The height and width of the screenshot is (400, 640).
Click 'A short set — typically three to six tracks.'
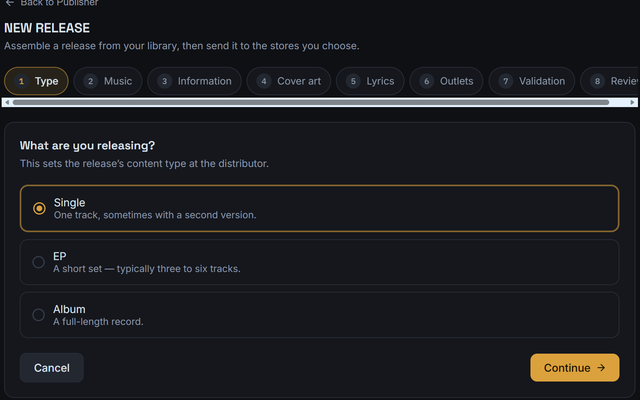point(147,269)
